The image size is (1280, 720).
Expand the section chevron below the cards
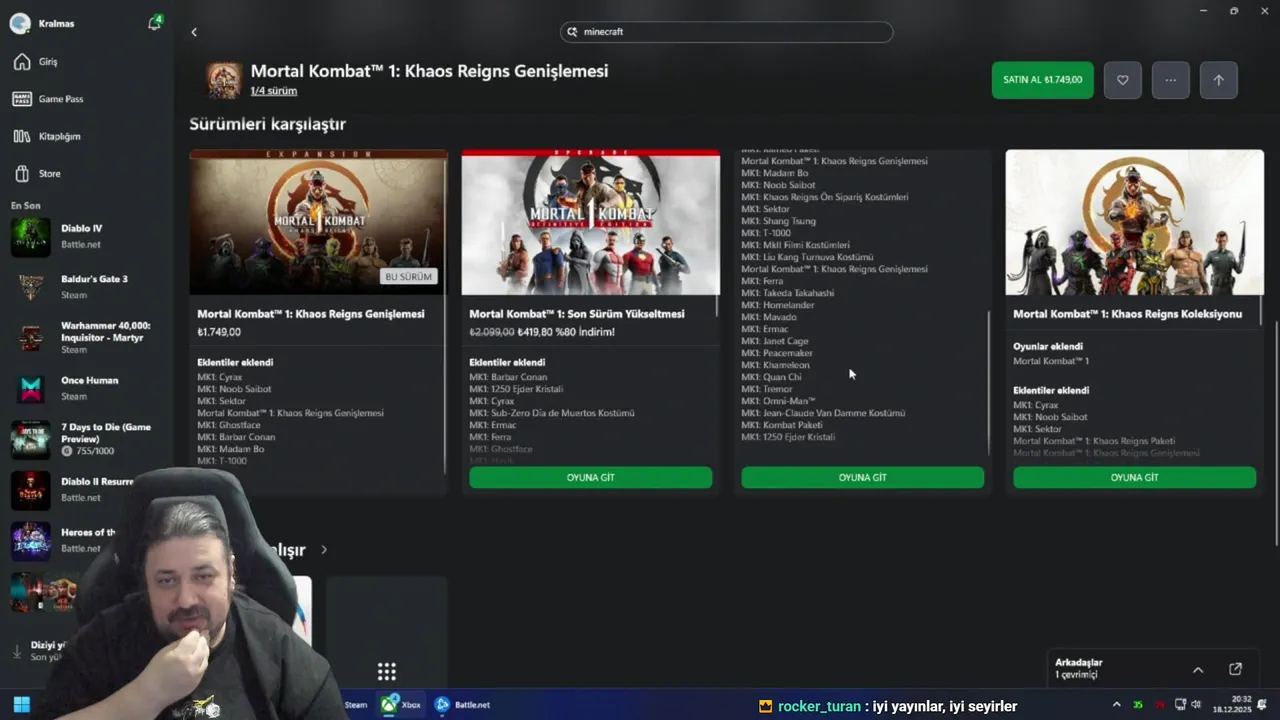[324, 550]
